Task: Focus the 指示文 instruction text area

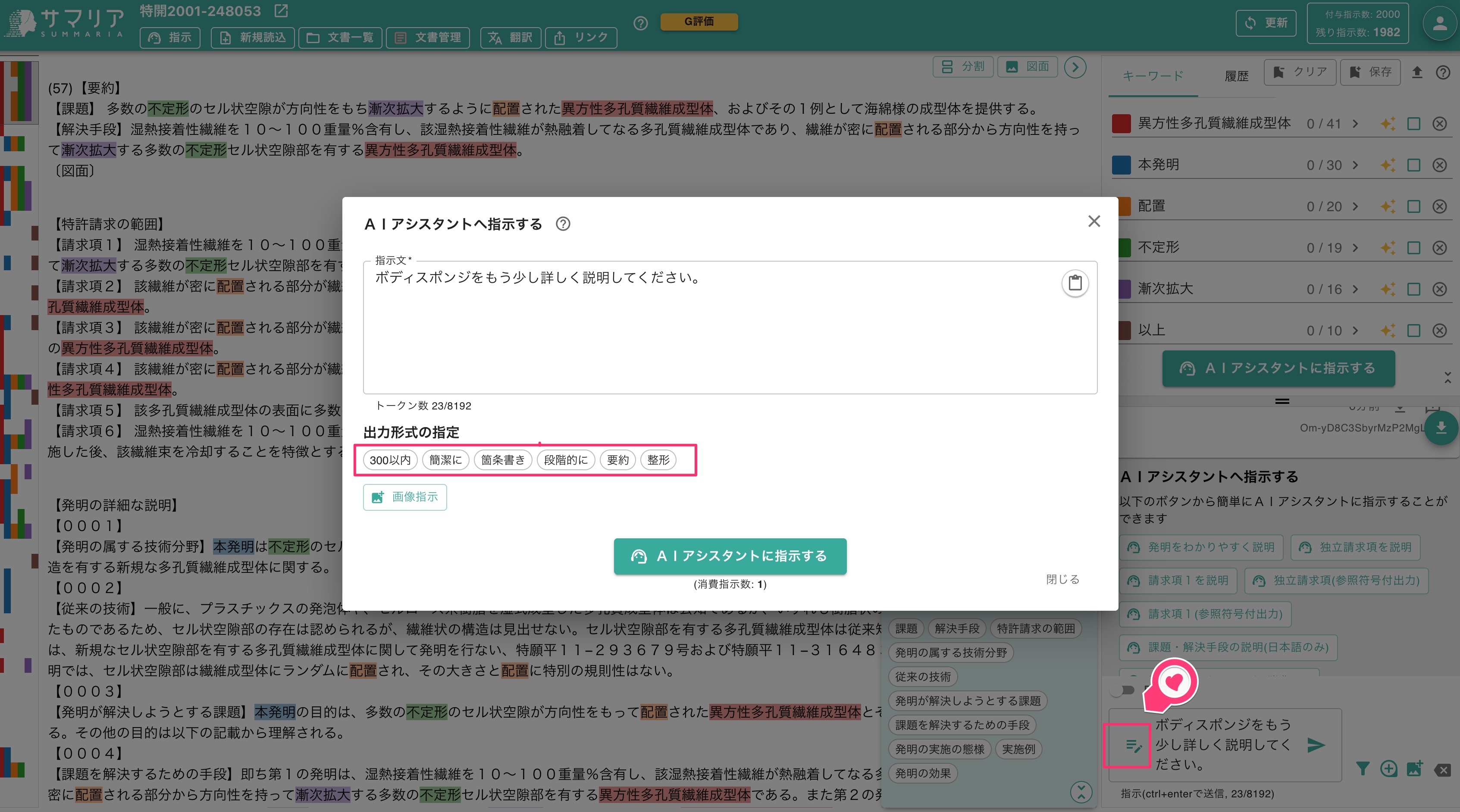Action: pos(730,327)
